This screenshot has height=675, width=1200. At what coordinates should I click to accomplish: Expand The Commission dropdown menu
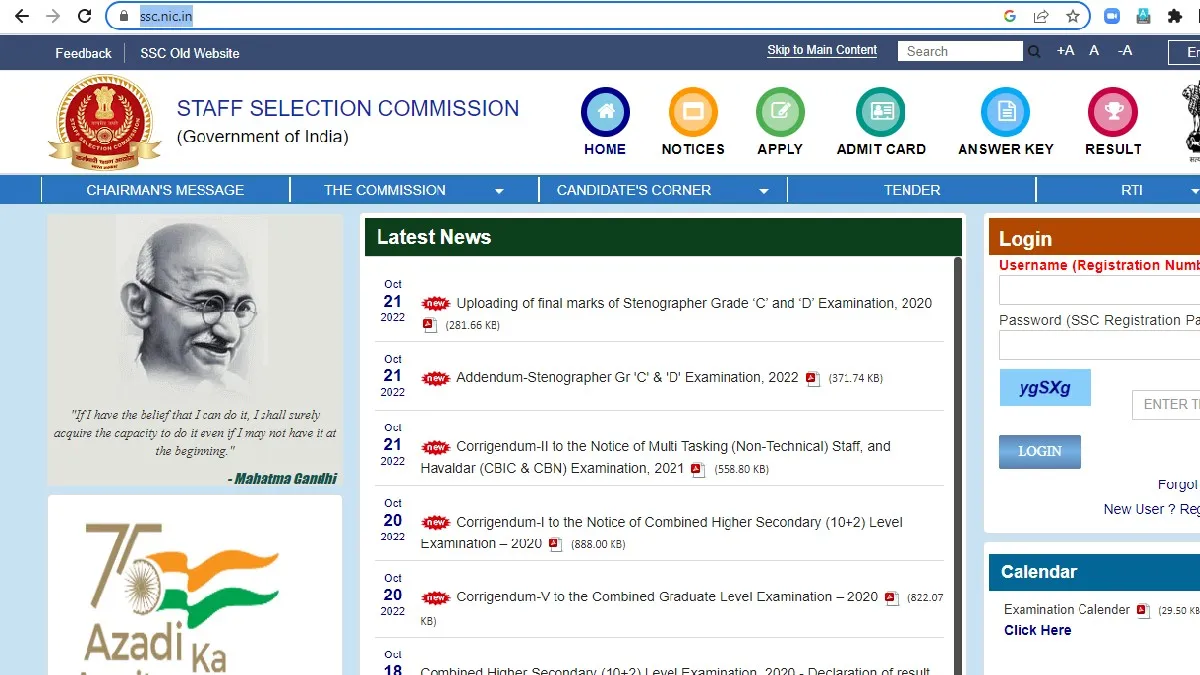[498, 191]
